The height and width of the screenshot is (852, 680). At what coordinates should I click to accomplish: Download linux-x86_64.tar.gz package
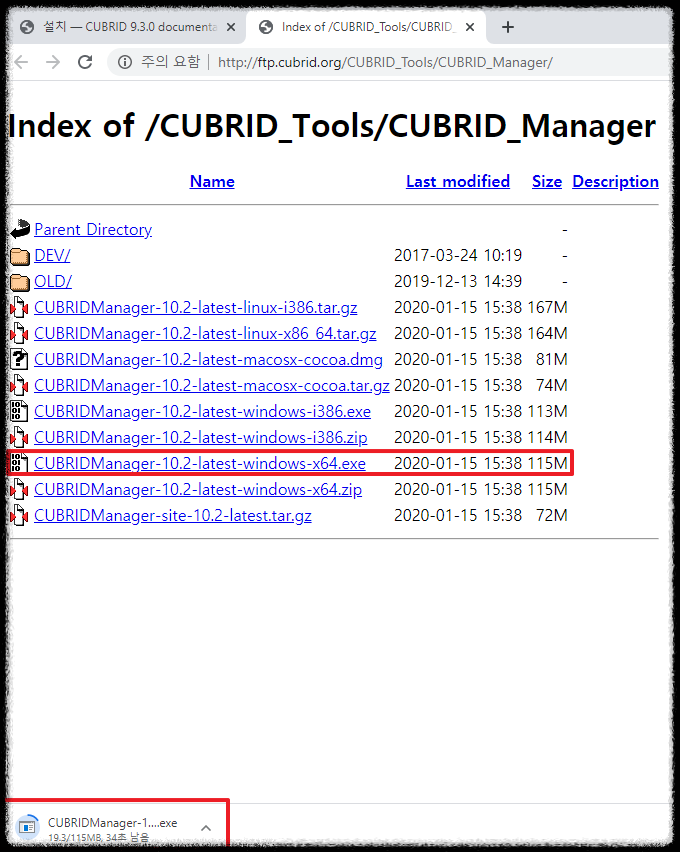tap(205, 334)
